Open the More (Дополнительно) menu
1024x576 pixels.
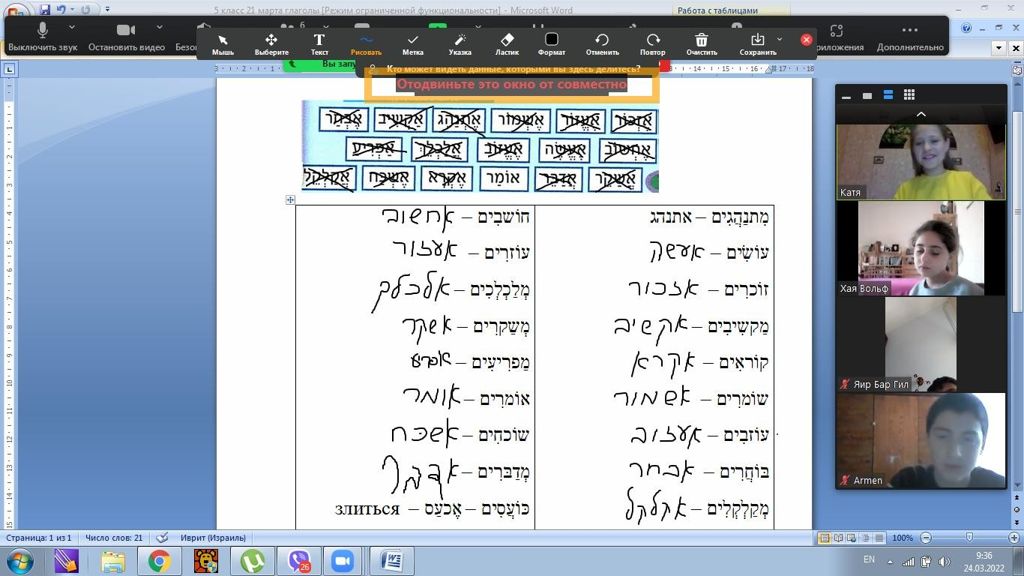pyautogui.click(x=910, y=37)
